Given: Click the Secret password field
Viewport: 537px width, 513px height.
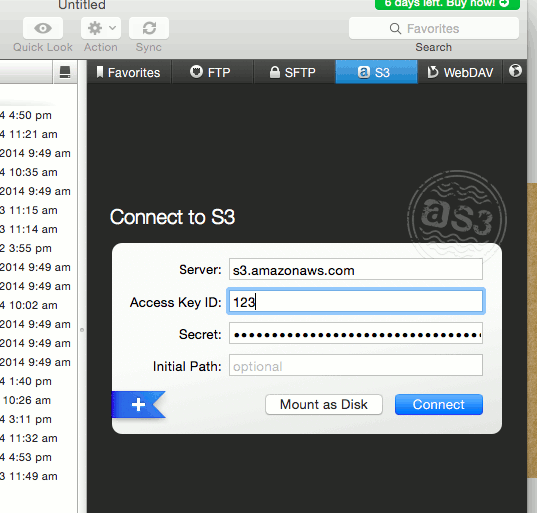Looking at the screenshot, I should [x=356, y=333].
